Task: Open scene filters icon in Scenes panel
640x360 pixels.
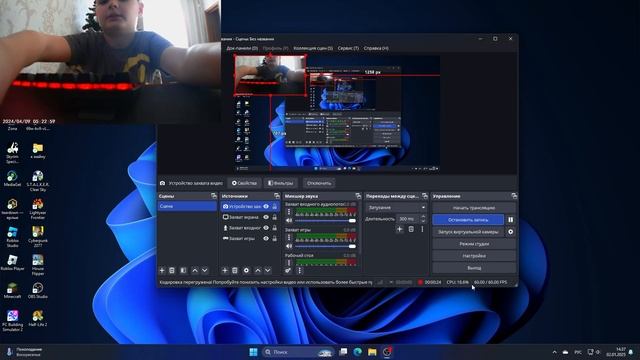Action: [x=184, y=270]
